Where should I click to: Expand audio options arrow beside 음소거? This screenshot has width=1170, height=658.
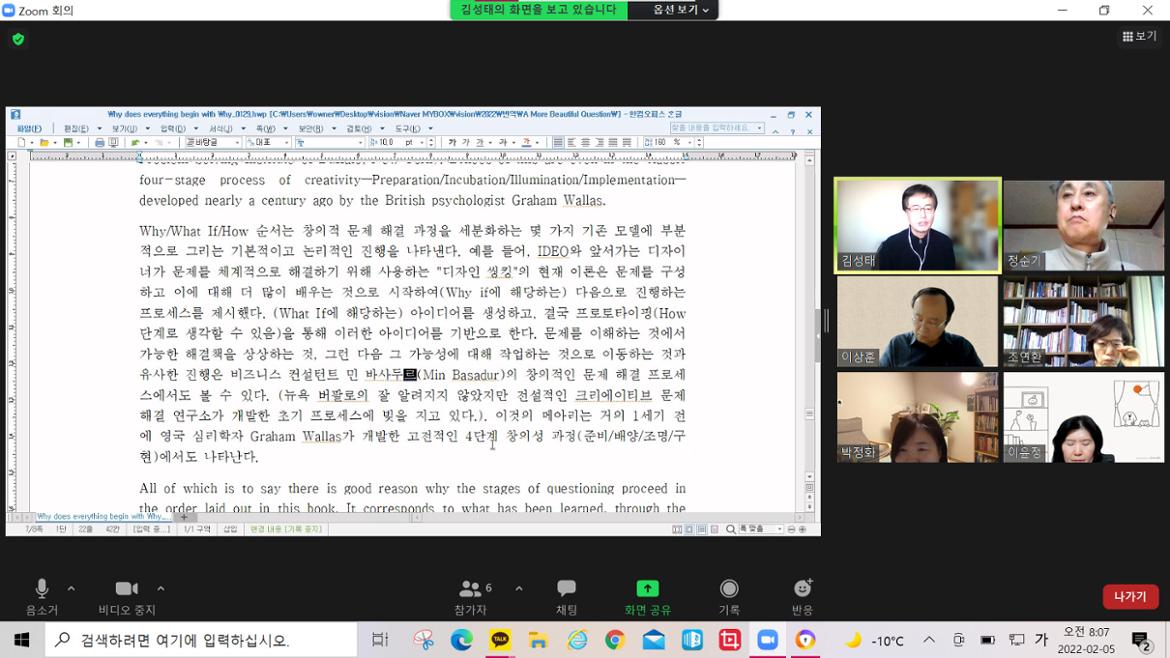point(71,589)
